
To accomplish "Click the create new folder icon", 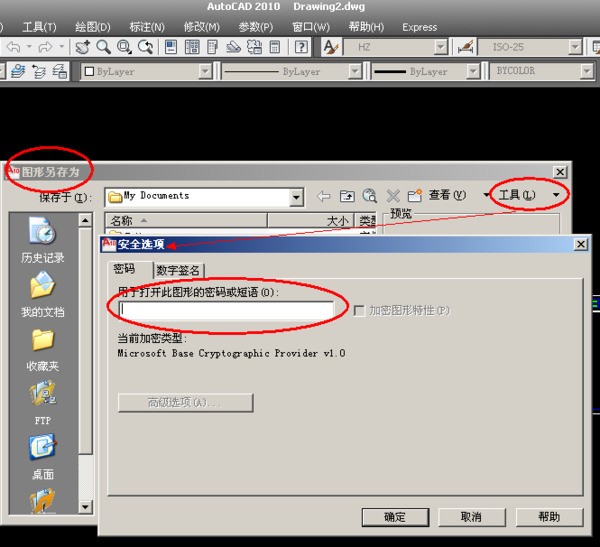I will [x=414, y=196].
